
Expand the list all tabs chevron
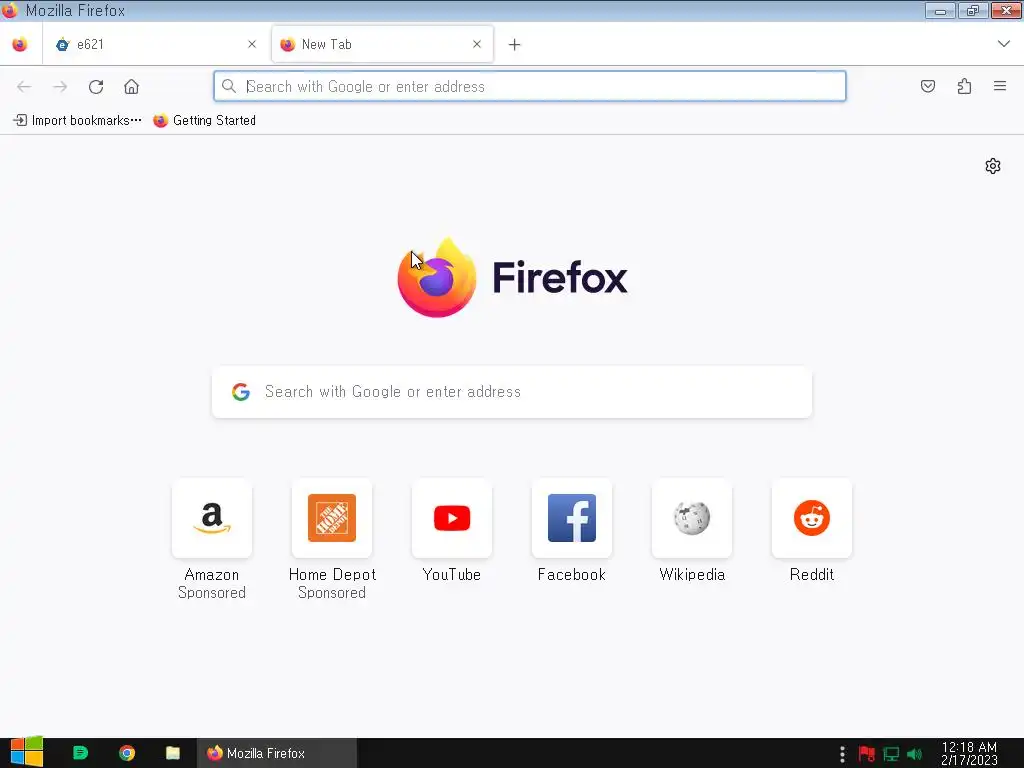tap(1004, 44)
